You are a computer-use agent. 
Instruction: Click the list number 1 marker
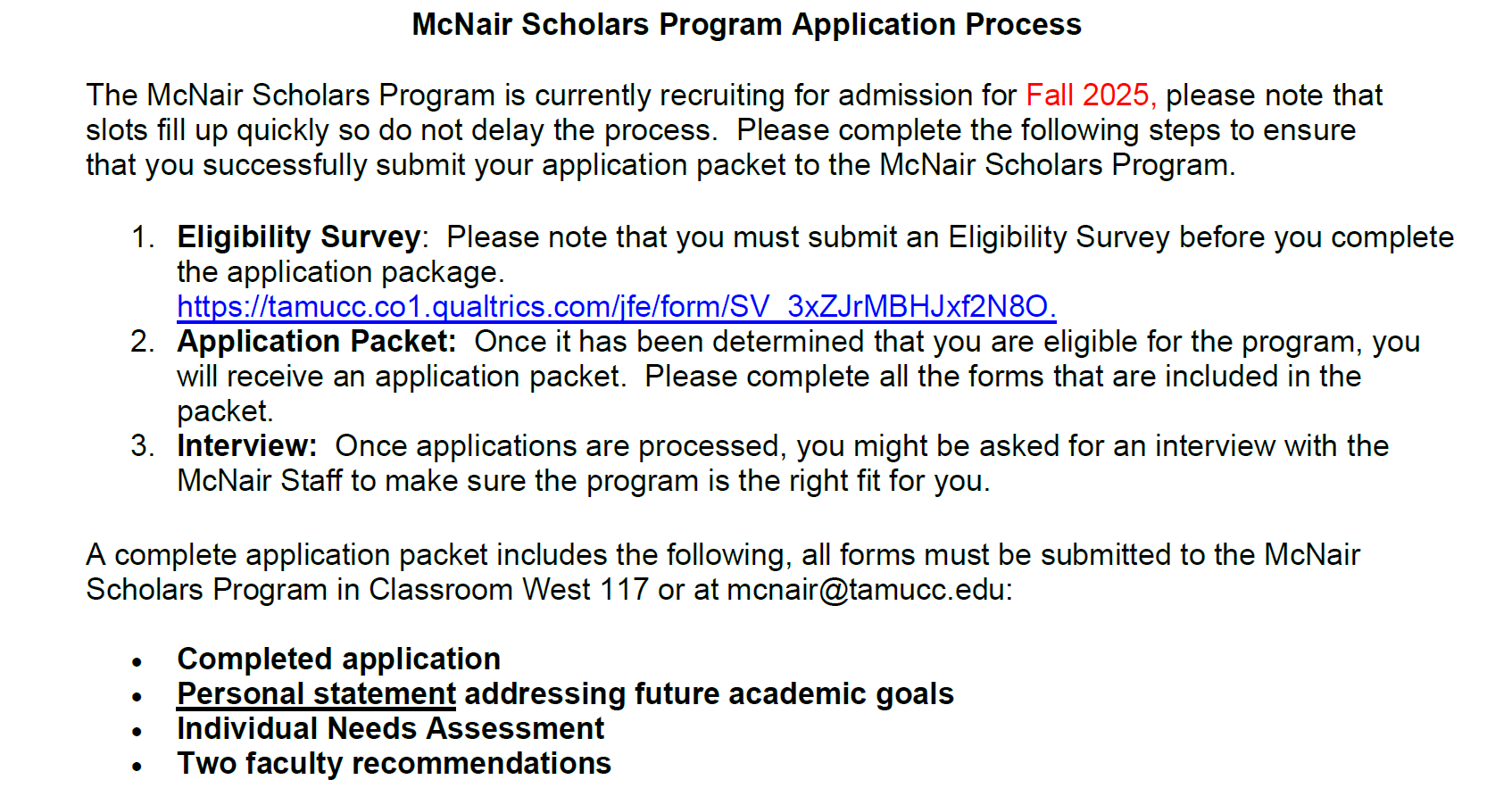click(x=142, y=237)
